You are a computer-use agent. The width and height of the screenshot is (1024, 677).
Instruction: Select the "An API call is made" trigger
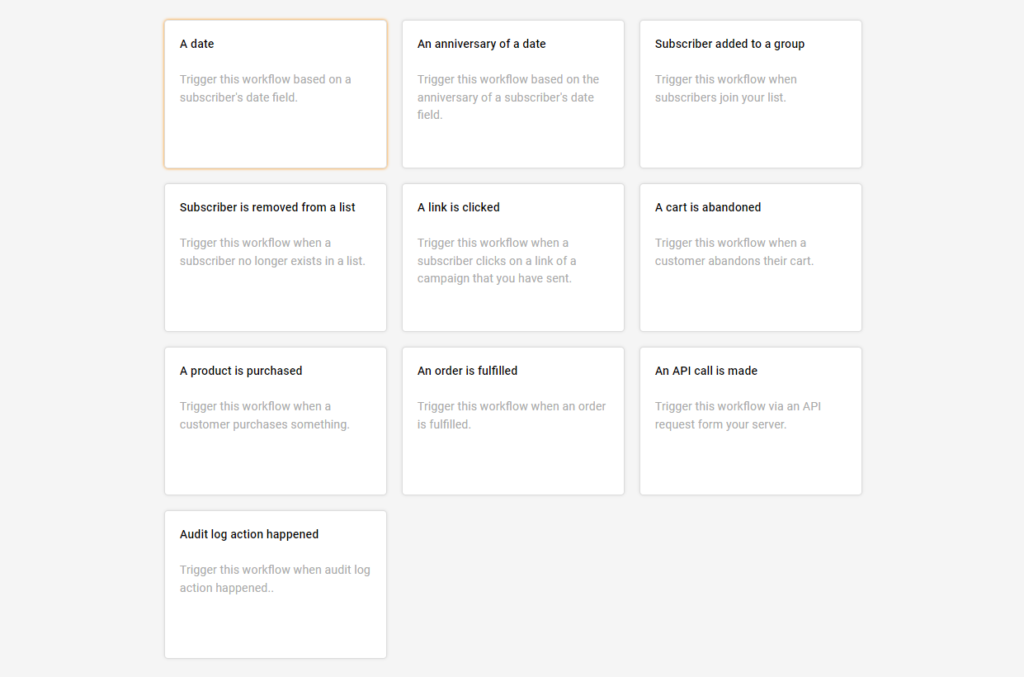pyautogui.click(x=750, y=421)
